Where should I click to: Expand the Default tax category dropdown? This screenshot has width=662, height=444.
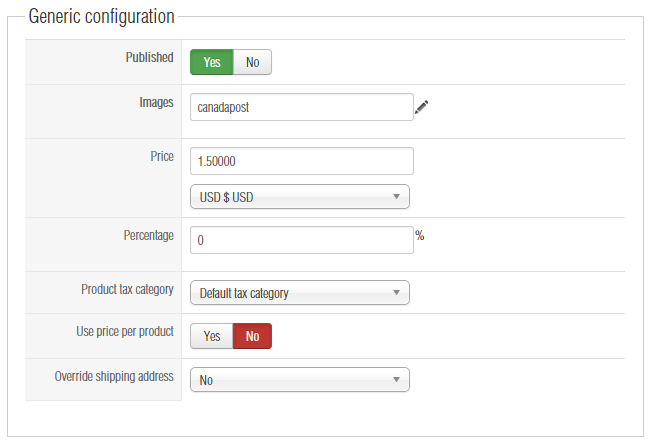click(x=299, y=293)
